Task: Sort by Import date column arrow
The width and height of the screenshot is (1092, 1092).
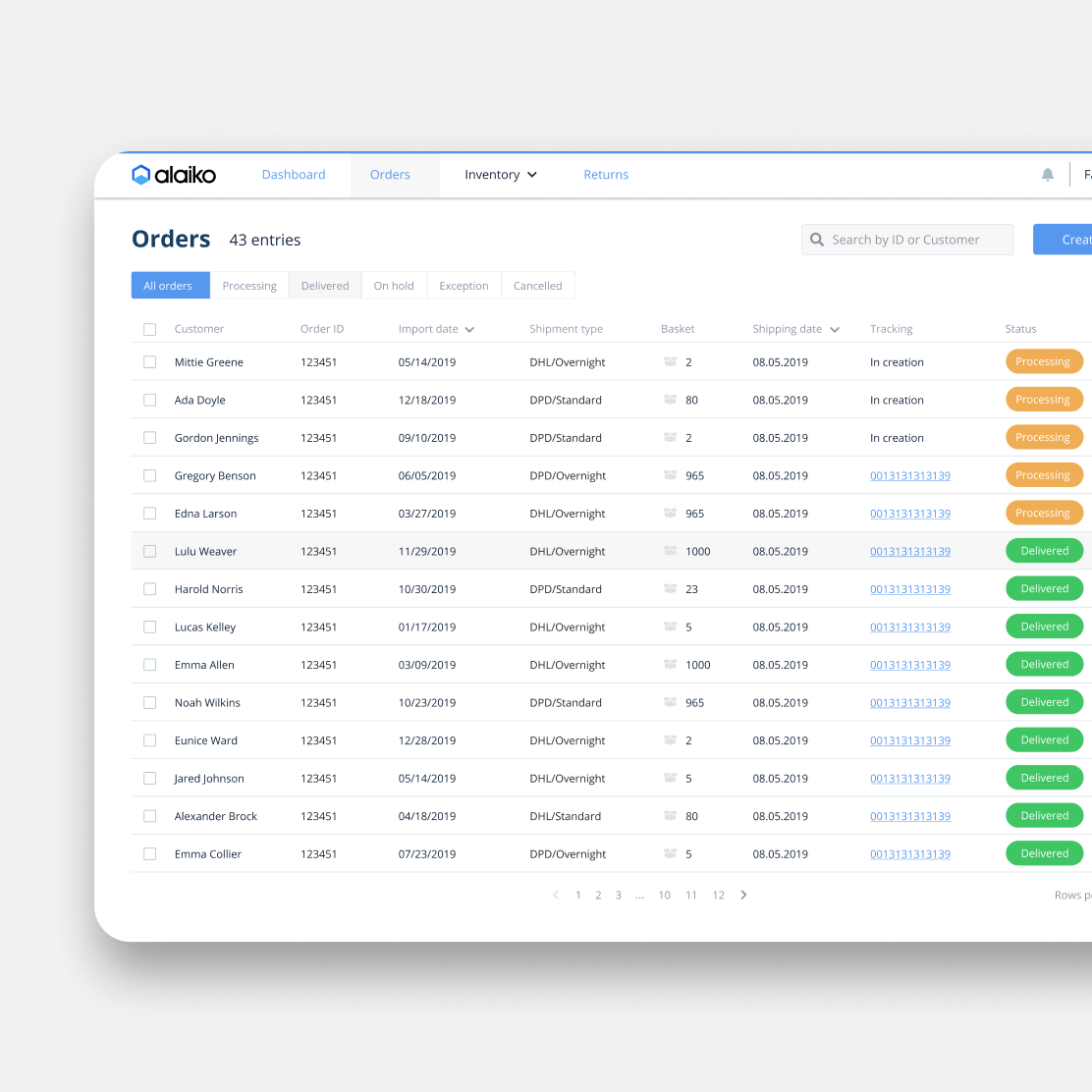Action: click(x=469, y=330)
